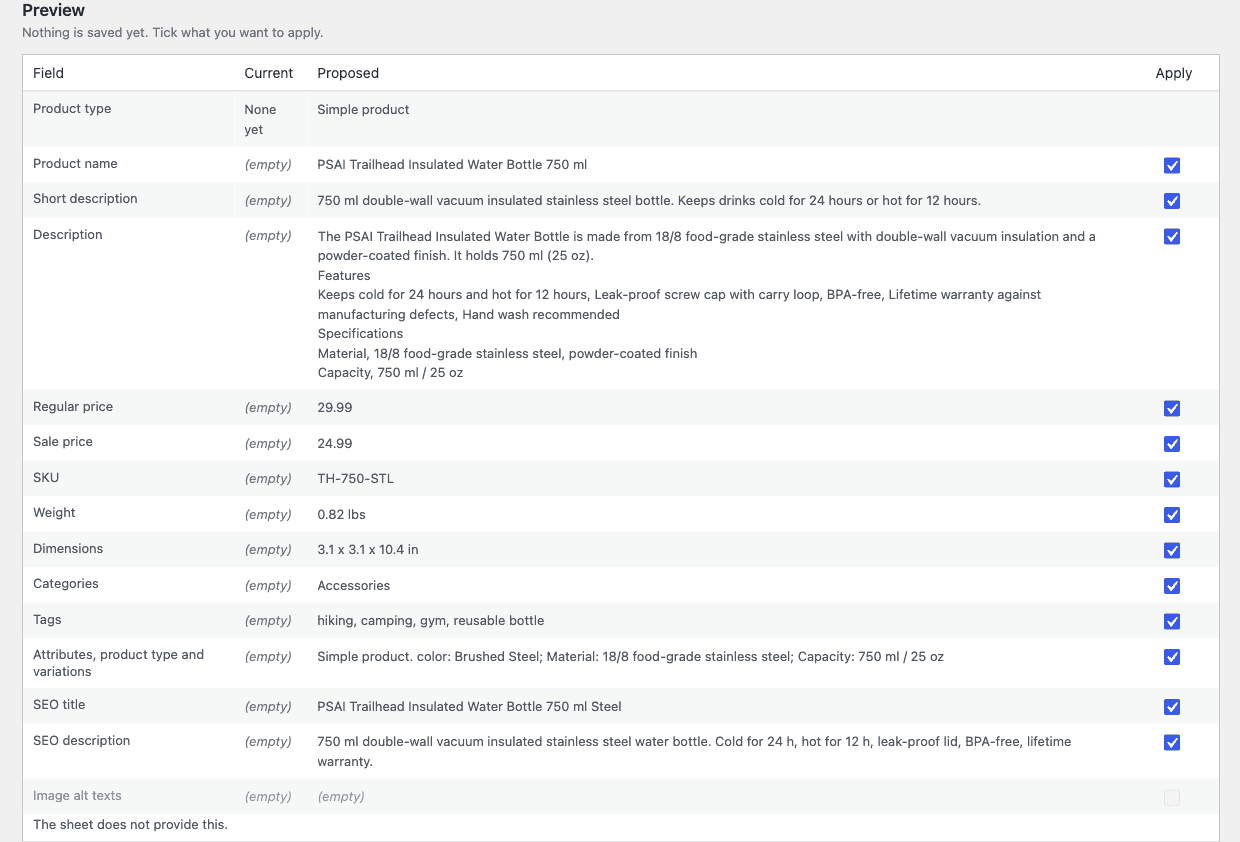Untick the Product name apply checkbox

point(1172,166)
